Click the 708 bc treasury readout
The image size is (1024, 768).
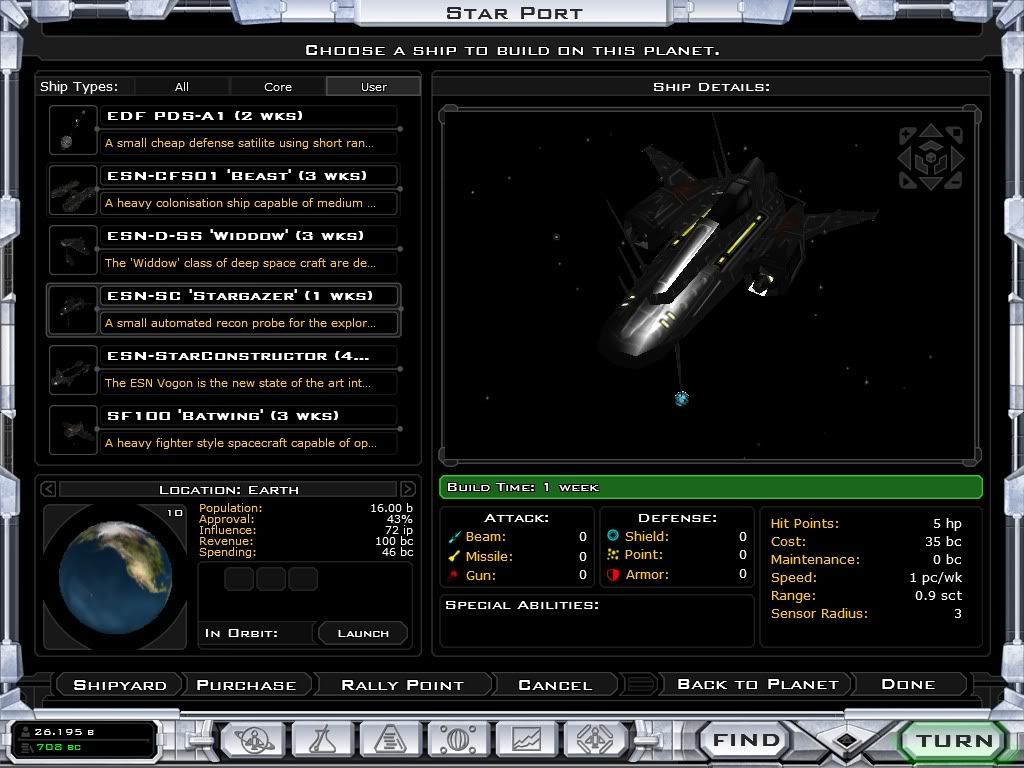click(58, 747)
